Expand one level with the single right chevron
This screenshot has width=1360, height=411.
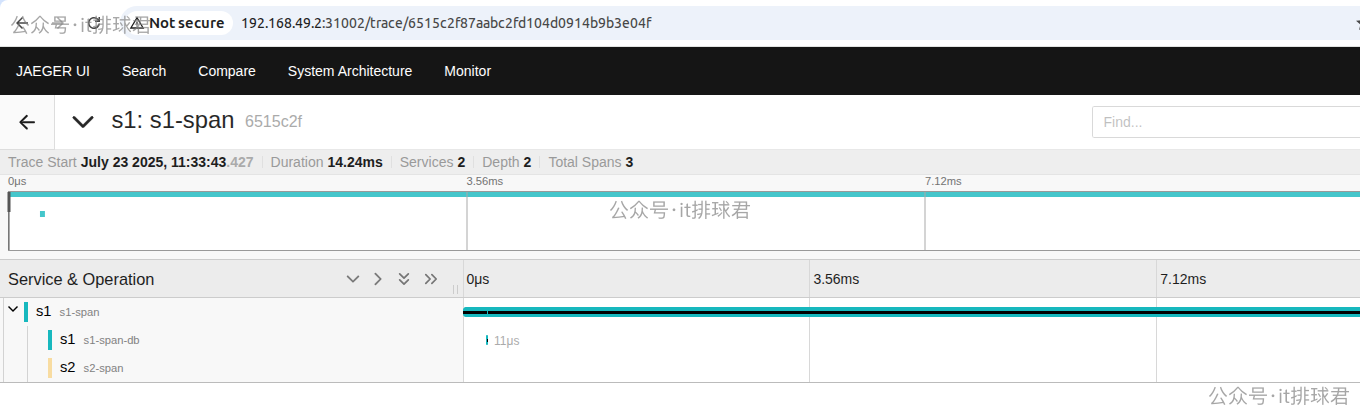[x=378, y=279]
